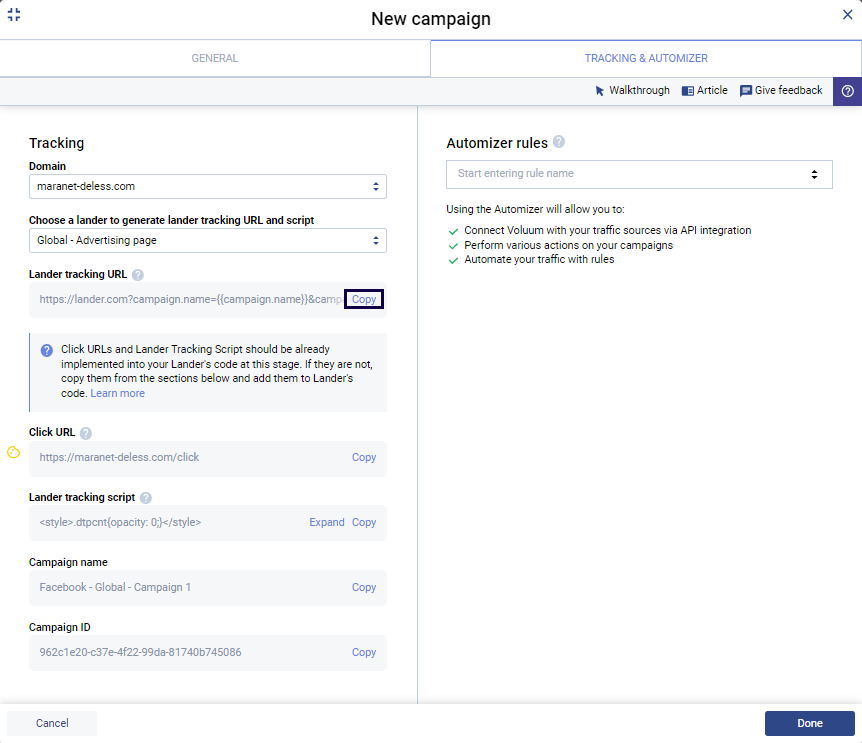This screenshot has width=862, height=743.
Task: Expand the lander selection dropdown
Action: (x=208, y=240)
